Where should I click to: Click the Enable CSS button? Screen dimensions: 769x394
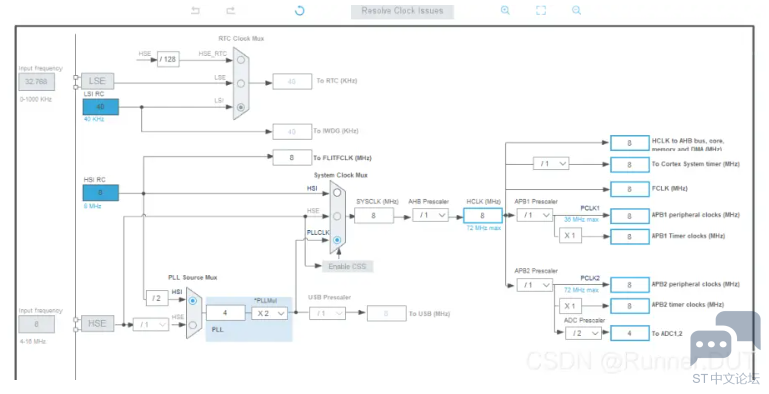(347, 266)
